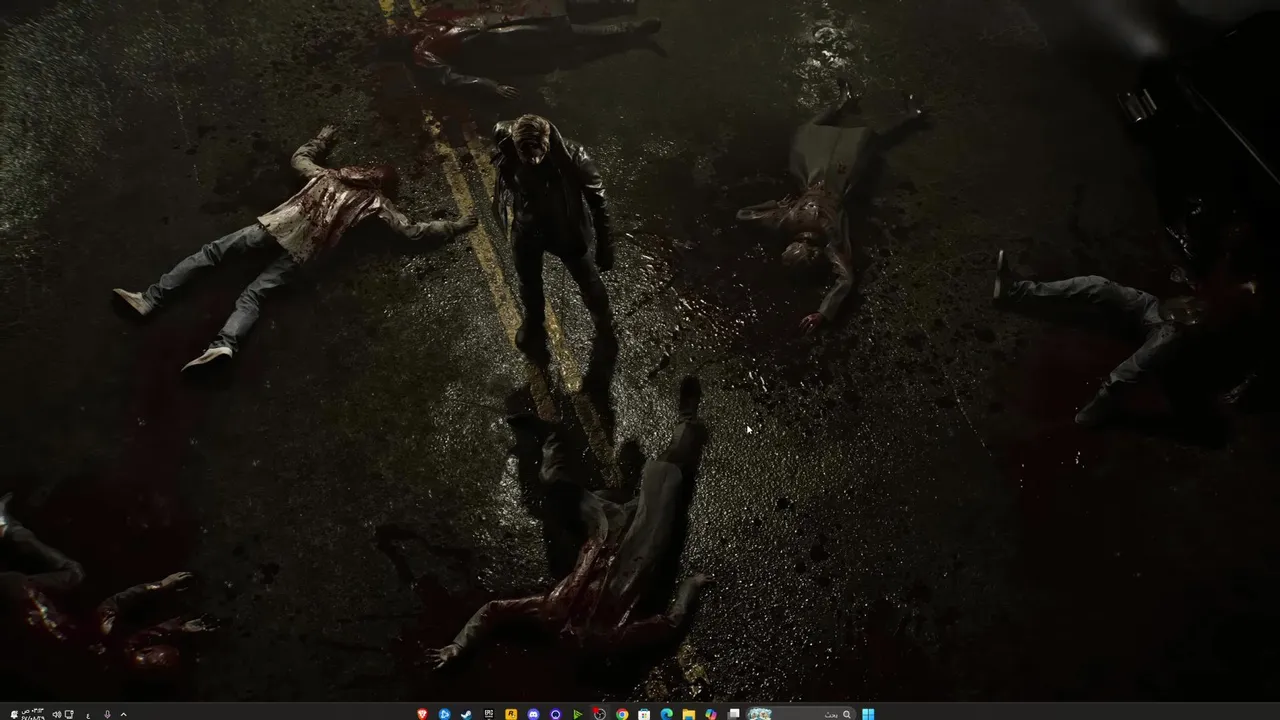Screen dimensions: 1280x720
Task: Open the purple circle app taskbar icon
Action: pyautogui.click(x=555, y=714)
